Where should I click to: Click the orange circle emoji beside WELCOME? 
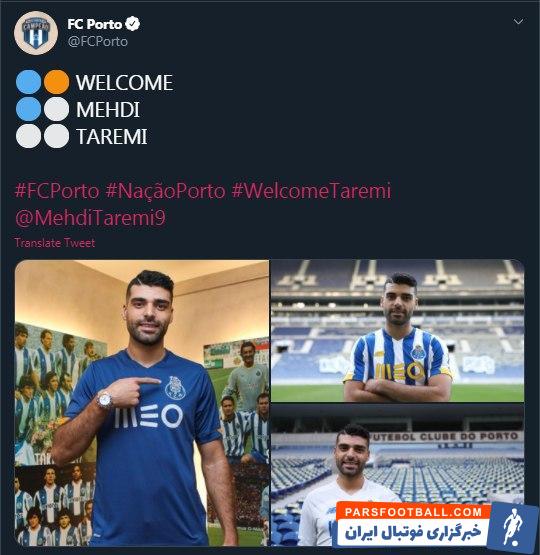coord(56,82)
